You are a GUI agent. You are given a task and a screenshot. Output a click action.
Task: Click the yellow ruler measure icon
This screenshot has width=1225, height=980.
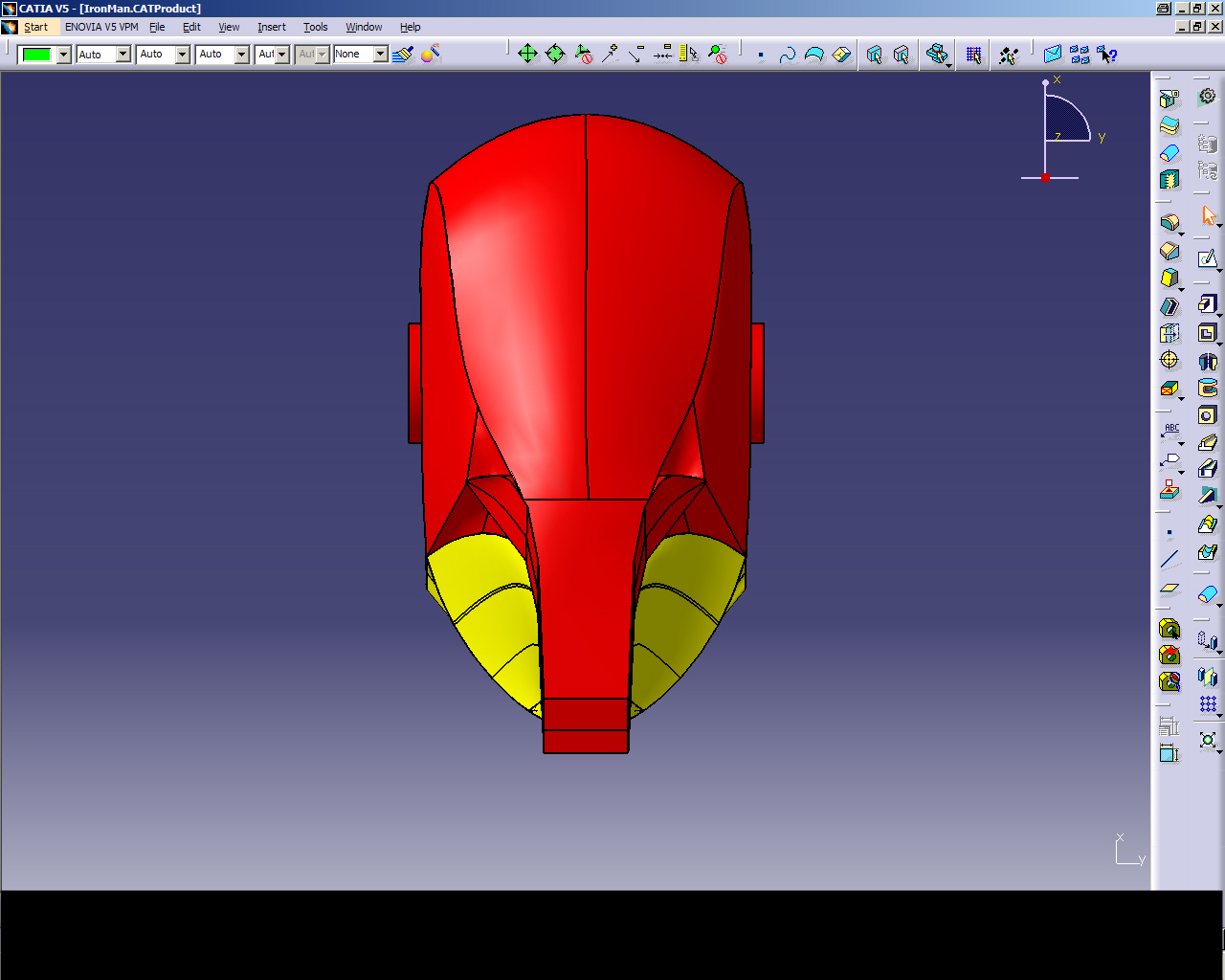click(x=689, y=55)
